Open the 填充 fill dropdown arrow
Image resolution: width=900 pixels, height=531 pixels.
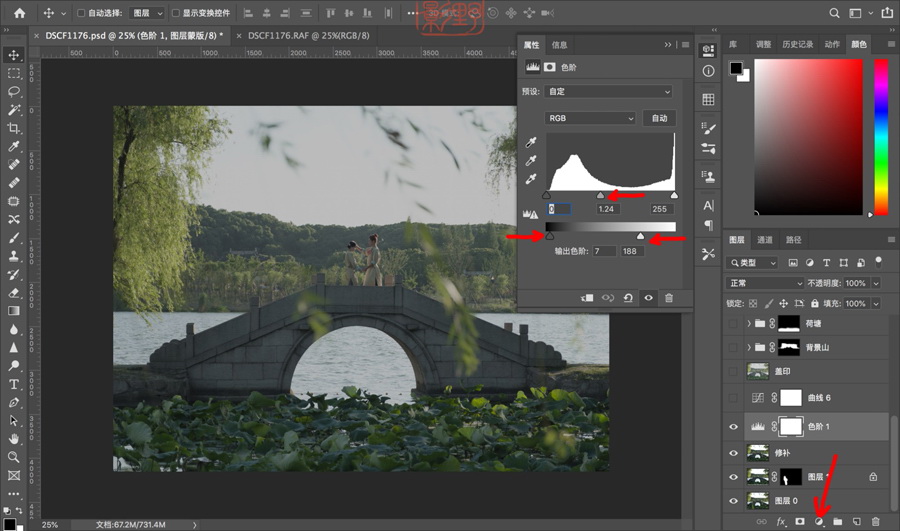876,304
